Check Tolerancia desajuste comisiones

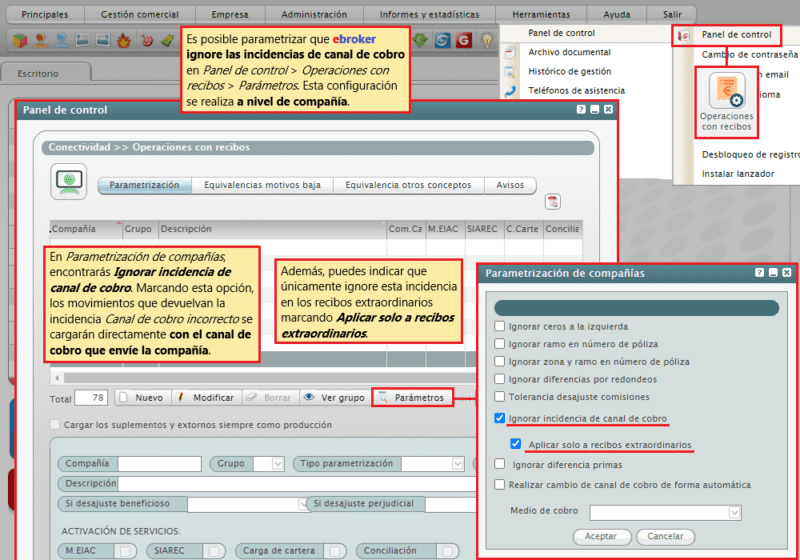tap(499, 396)
